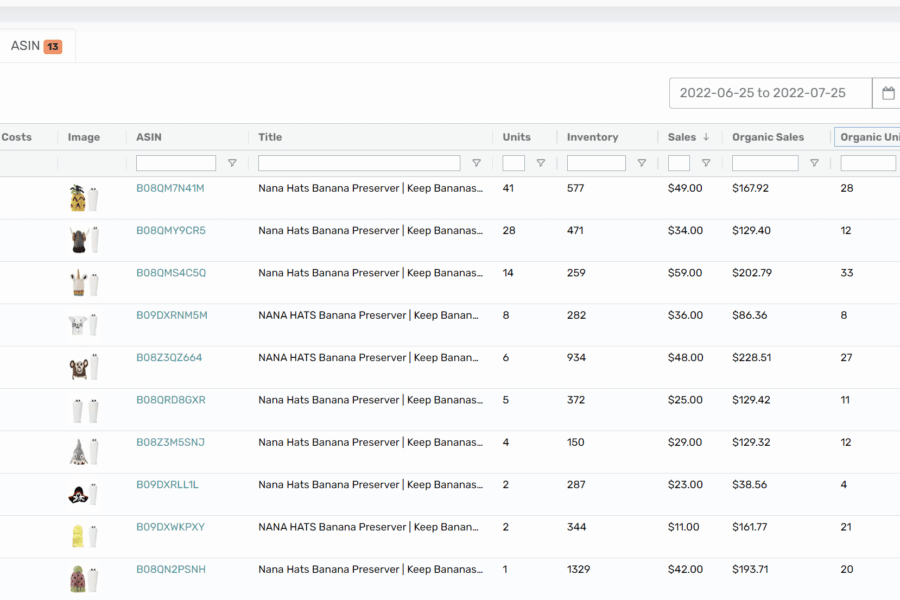Sort by the Organic Units column header
The image size is (900, 600).
tap(869, 137)
